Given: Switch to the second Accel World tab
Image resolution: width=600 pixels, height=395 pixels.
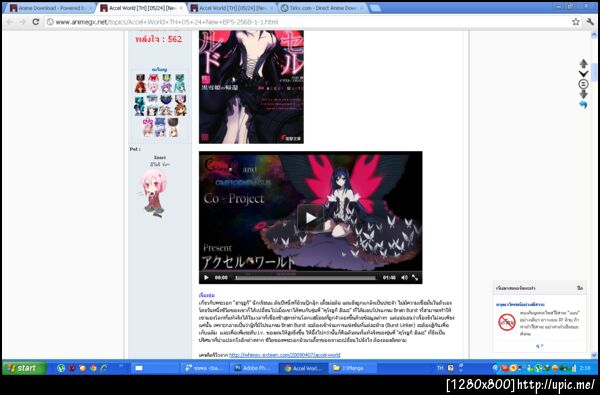Looking at the screenshot, I should tap(232, 8).
